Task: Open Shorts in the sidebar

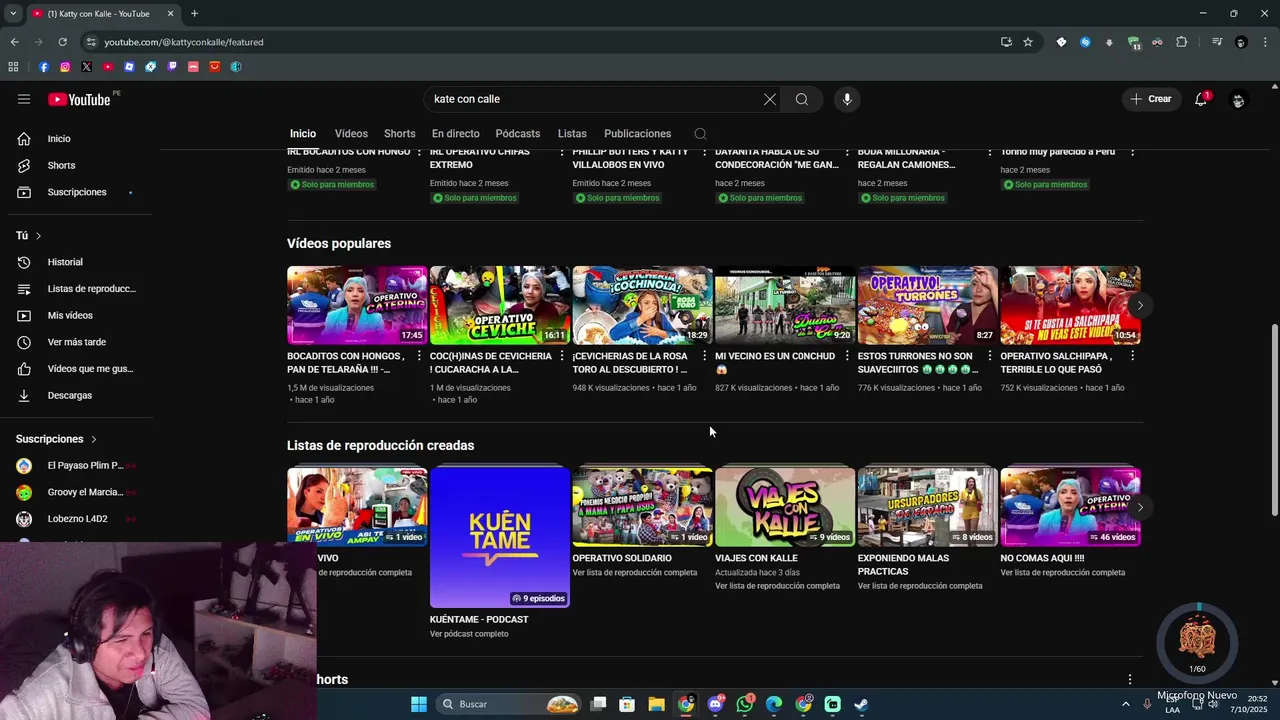Action: [76, 165]
